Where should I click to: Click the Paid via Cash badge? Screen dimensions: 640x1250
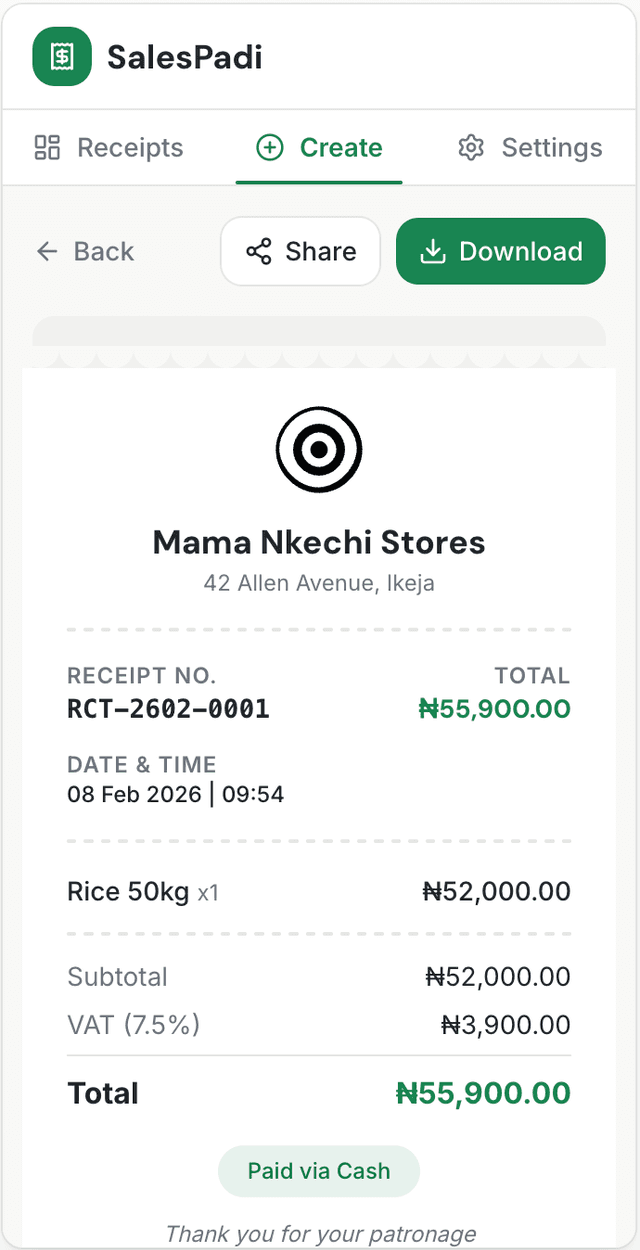pos(319,1171)
